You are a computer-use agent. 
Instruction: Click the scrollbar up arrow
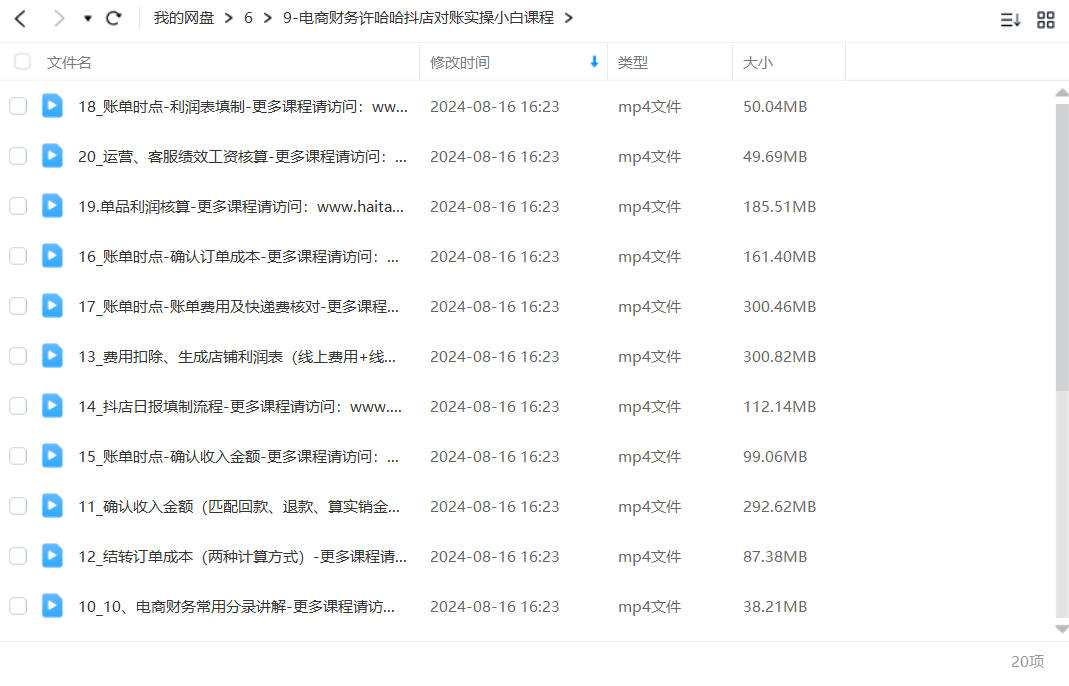click(x=1062, y=93)
